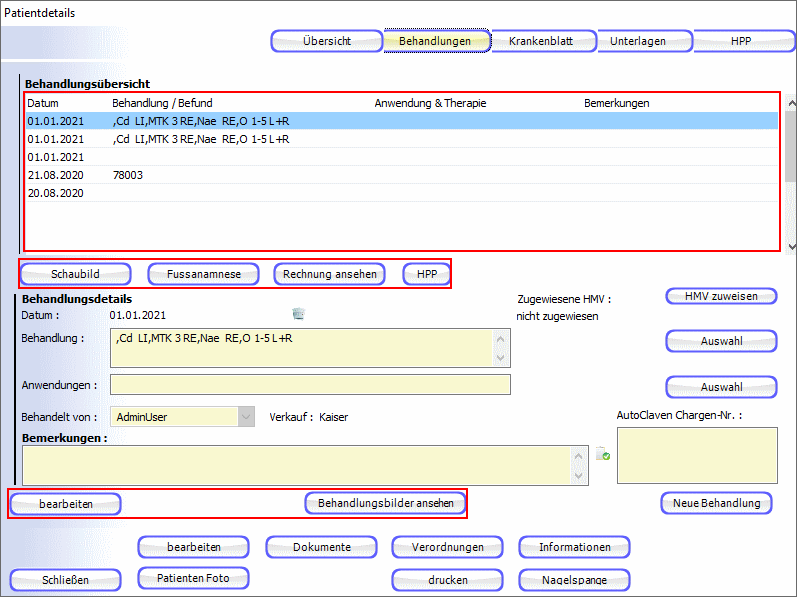Image resolution: width=797 pixels, height=597 pixels.
Task: Click Auswahl button next to Anwendungen field
Action: coord(720,387)
